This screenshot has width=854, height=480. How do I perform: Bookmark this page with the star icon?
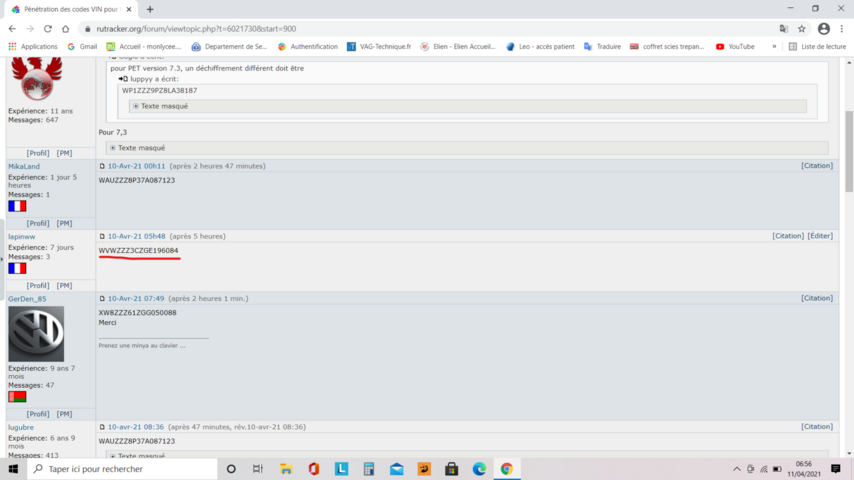tap(802, 29)
